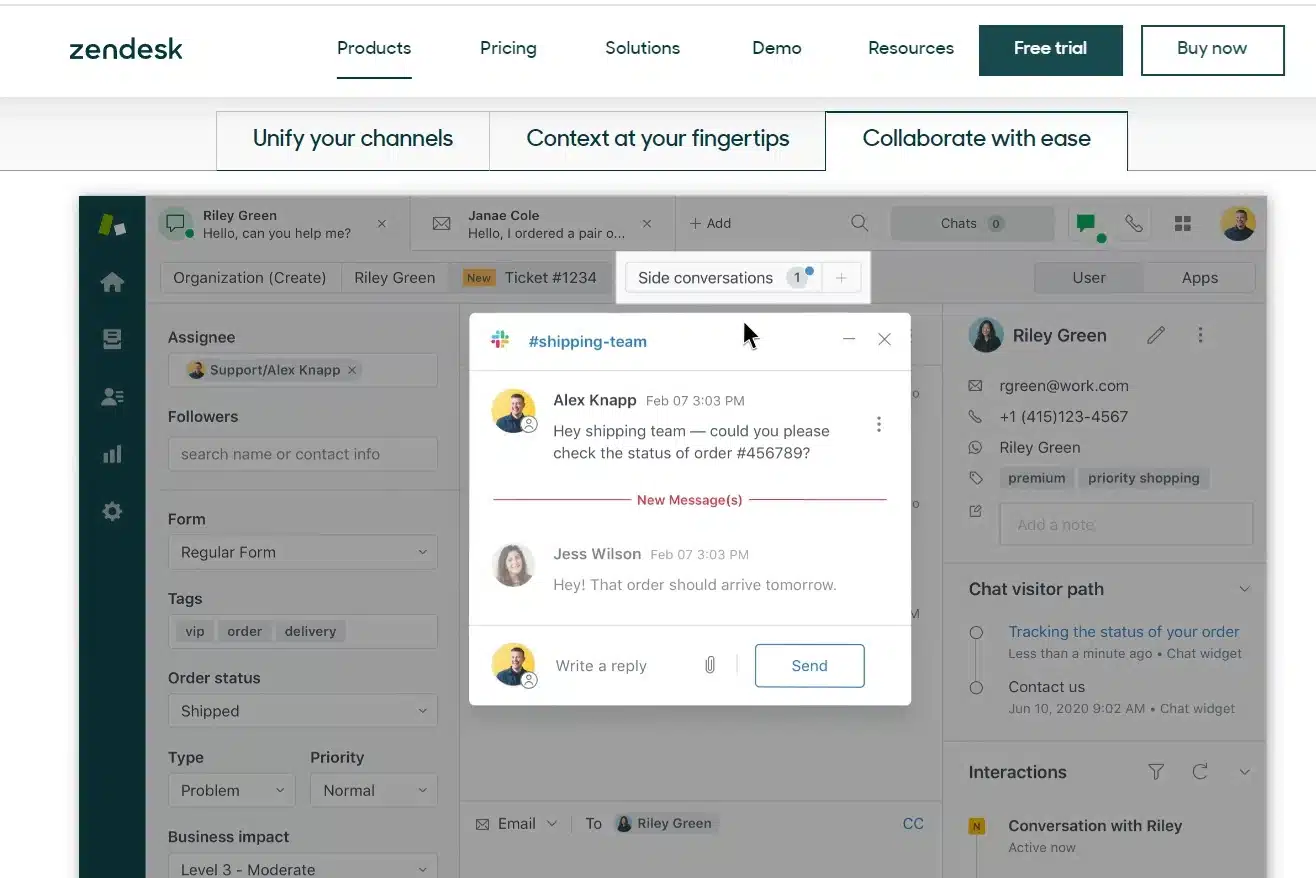Collapse the Chat visitor path section
This screenshot has height=878, width=1316.
[x=1244, y=589]
